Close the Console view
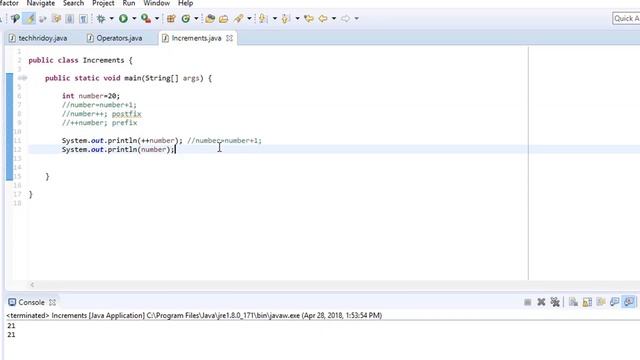Viewport: 640px width, 360px height. point(52,302)
